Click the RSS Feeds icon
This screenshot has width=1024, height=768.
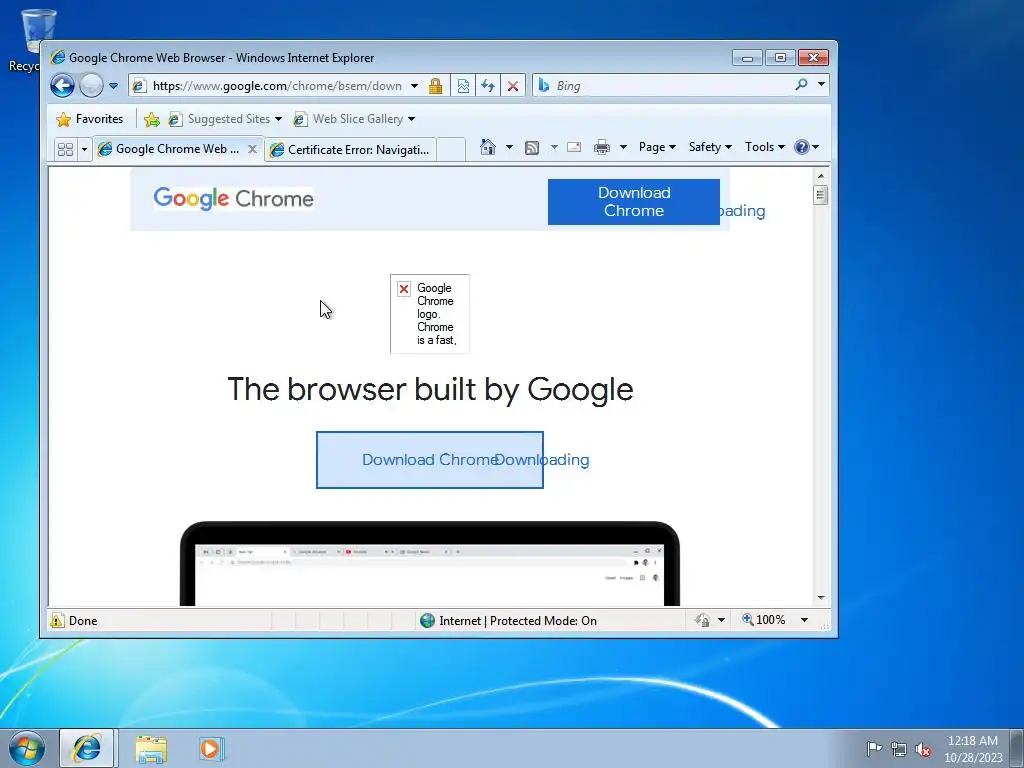click(x=532, y=148)
